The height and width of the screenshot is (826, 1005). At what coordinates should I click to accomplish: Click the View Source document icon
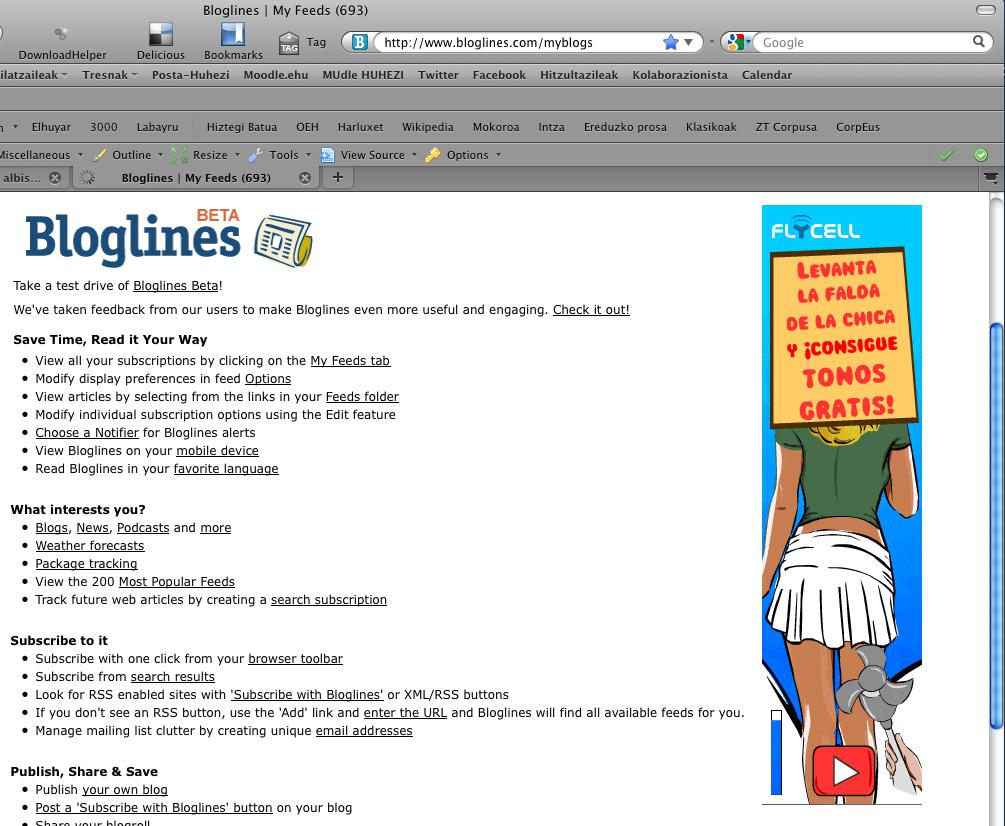coord(328,154)
